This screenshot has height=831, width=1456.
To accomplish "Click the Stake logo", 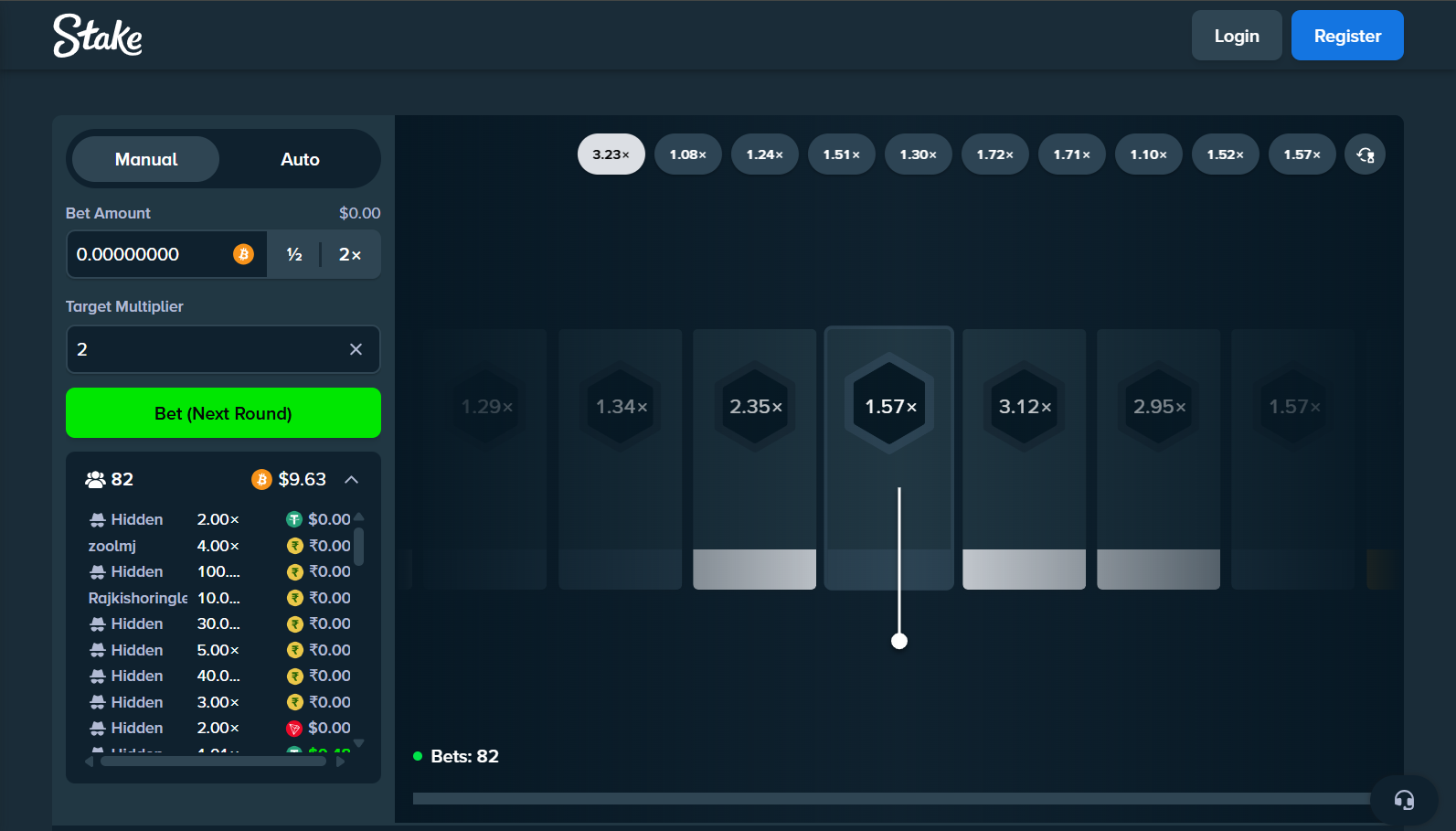I will point(98,37).
